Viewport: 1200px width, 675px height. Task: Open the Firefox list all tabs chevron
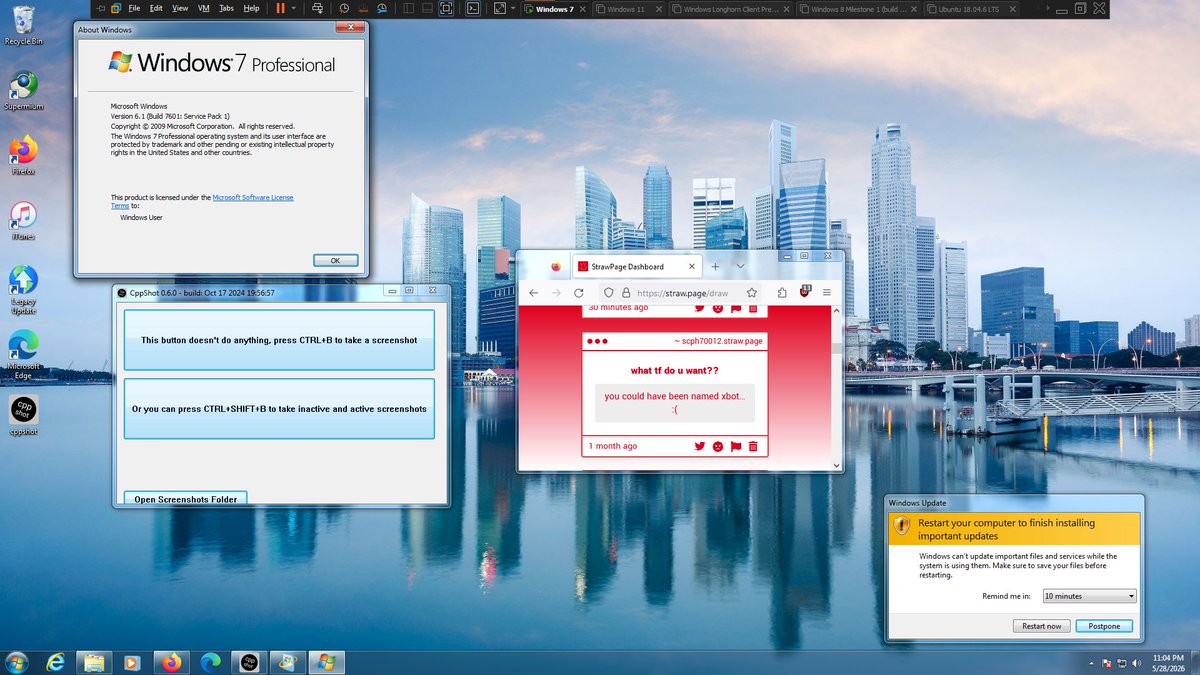tap(740, 266)
